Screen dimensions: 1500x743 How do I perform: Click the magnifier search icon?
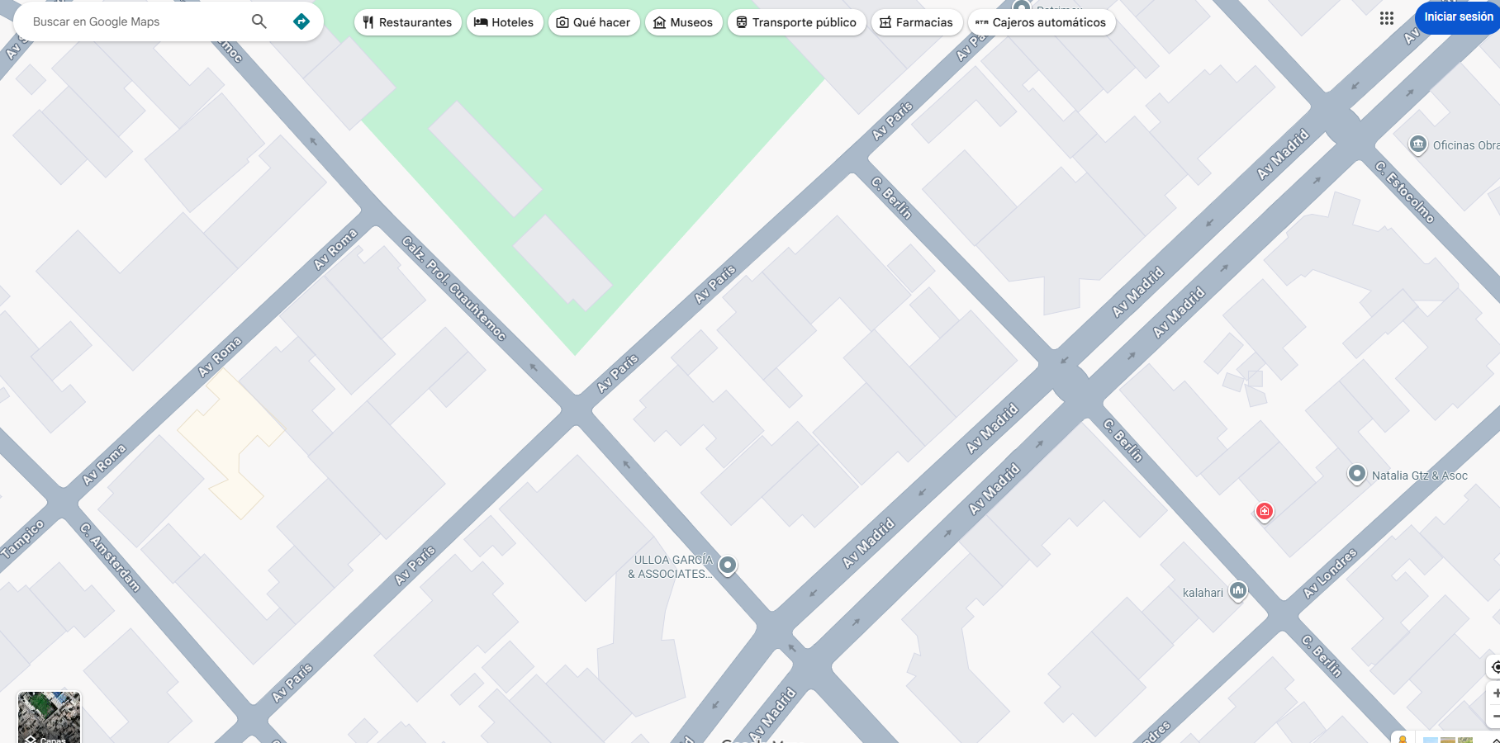point(259,21)
